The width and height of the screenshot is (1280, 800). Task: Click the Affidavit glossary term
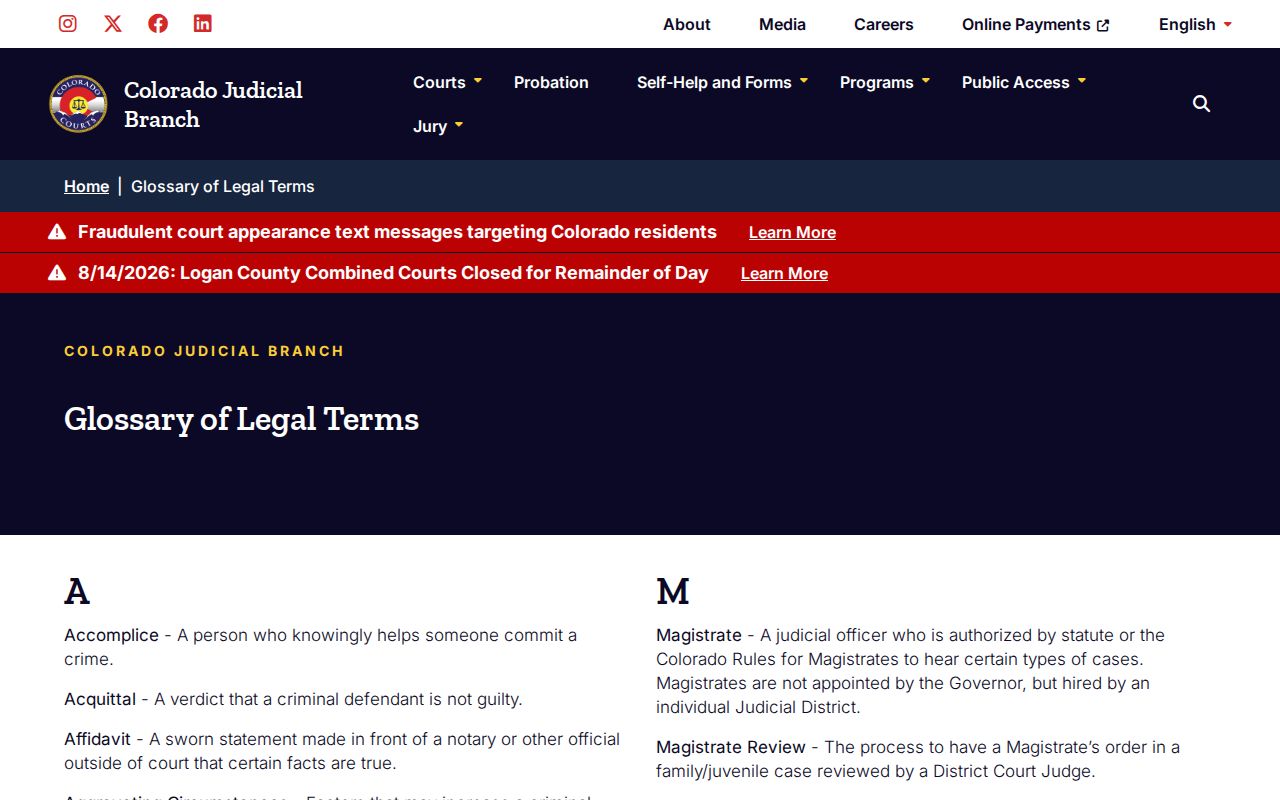coord(97,739)
